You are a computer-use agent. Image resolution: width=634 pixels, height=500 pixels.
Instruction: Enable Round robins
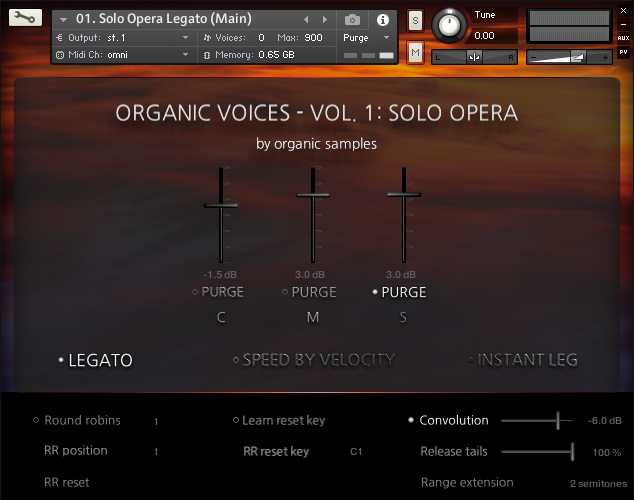[x=77, y=420]
